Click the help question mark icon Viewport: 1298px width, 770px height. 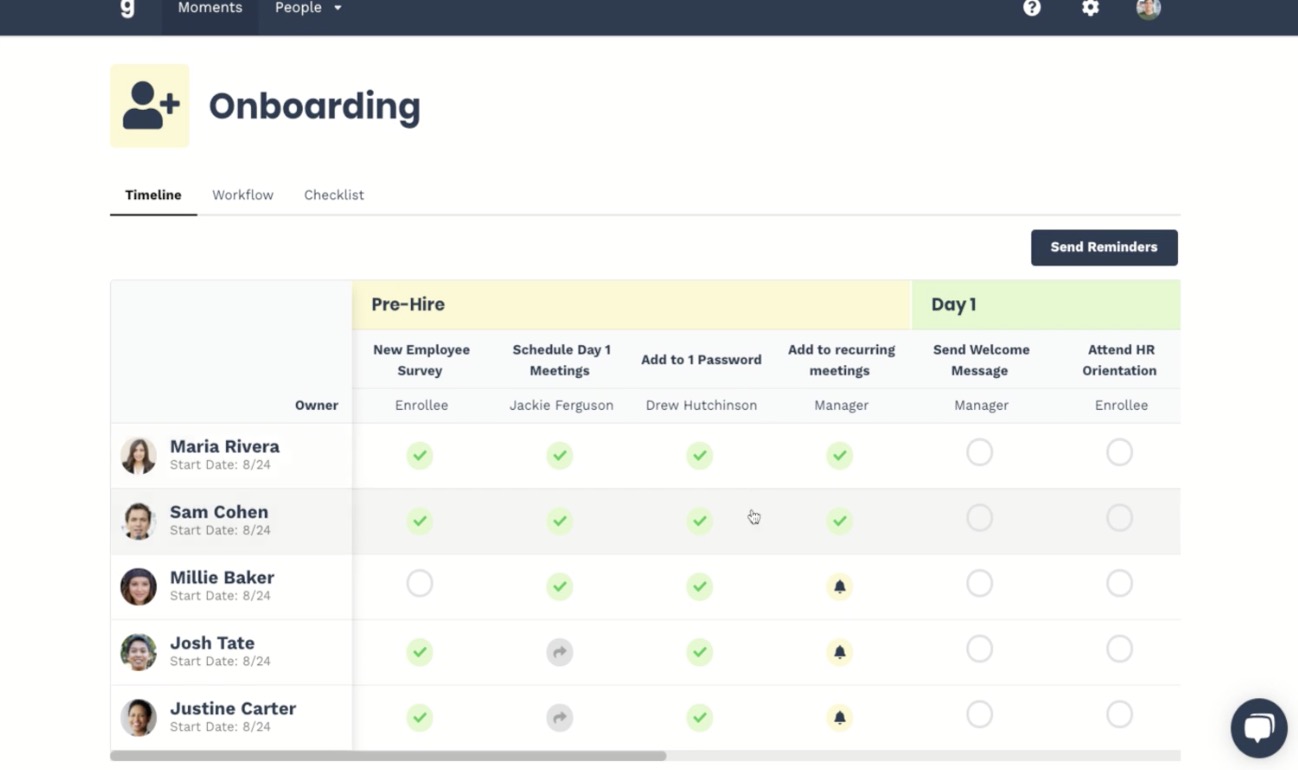(x=1032, y=8)
